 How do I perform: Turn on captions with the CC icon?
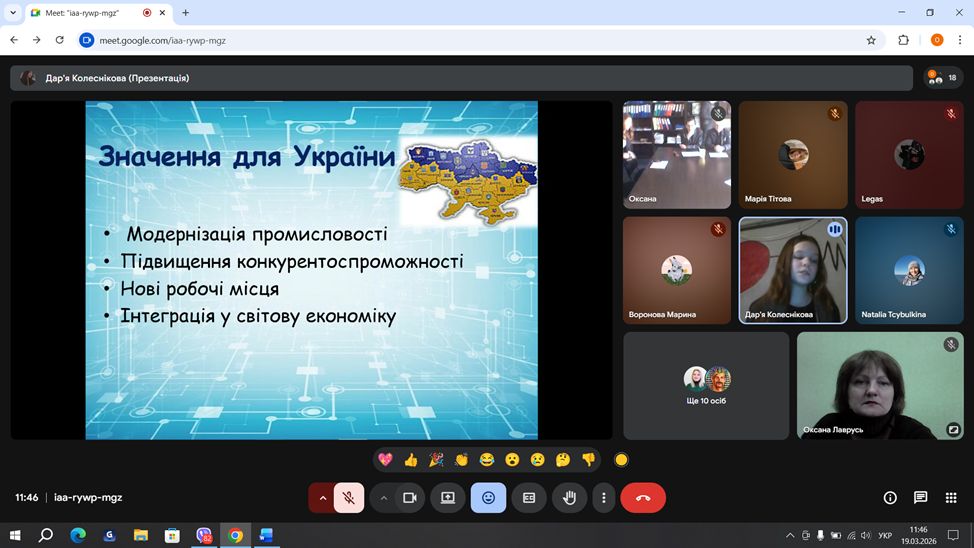529,497
